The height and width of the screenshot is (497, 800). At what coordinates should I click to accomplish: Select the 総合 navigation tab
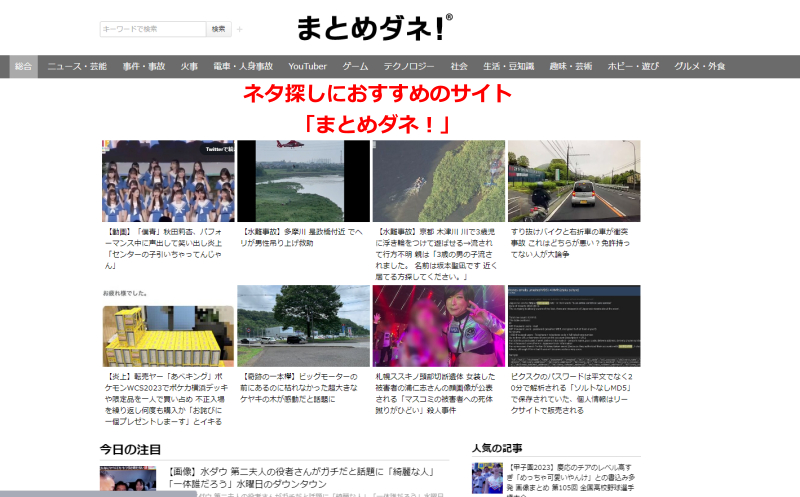click(x=23, y=66)
